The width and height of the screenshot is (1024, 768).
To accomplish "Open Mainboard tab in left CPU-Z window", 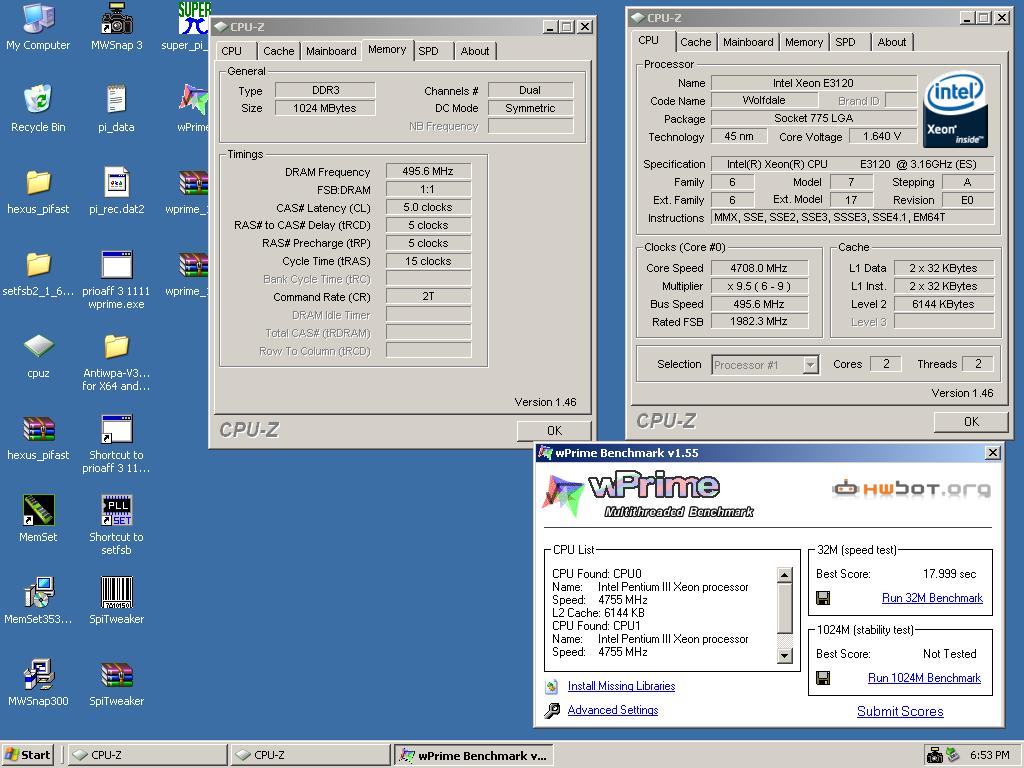I will pyautogui.click(x=331, y=51).
